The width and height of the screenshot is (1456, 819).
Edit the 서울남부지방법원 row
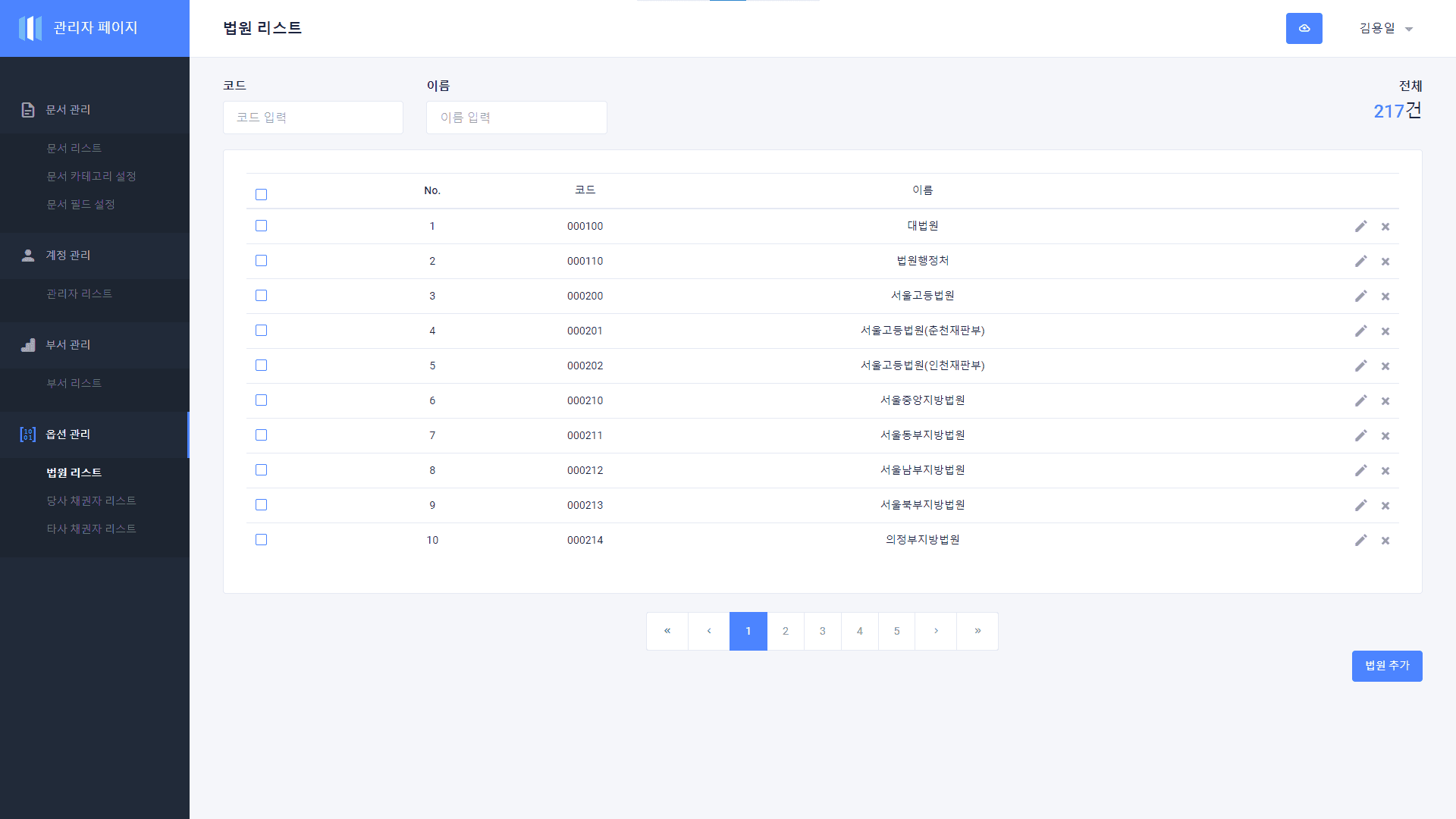1361,470
